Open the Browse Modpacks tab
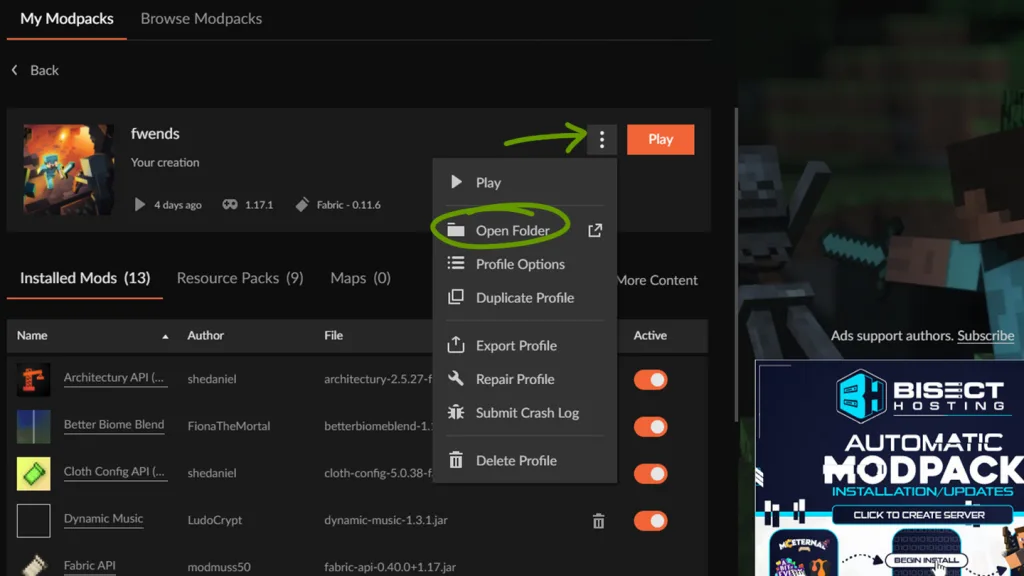The width and height of the screenshot is (1024, 576). [201, 19]
